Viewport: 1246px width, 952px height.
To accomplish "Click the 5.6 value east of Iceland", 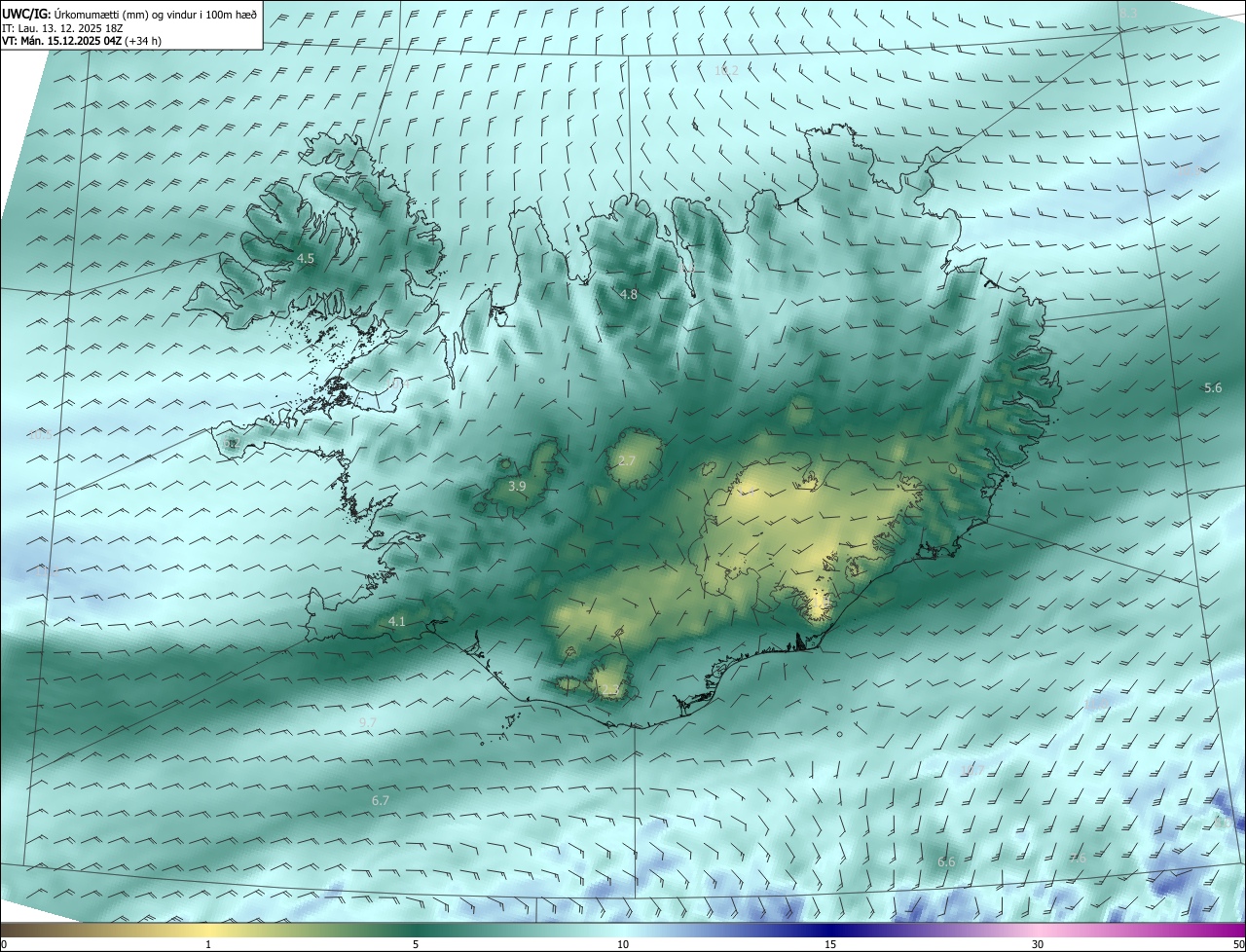I will 1213,387.
